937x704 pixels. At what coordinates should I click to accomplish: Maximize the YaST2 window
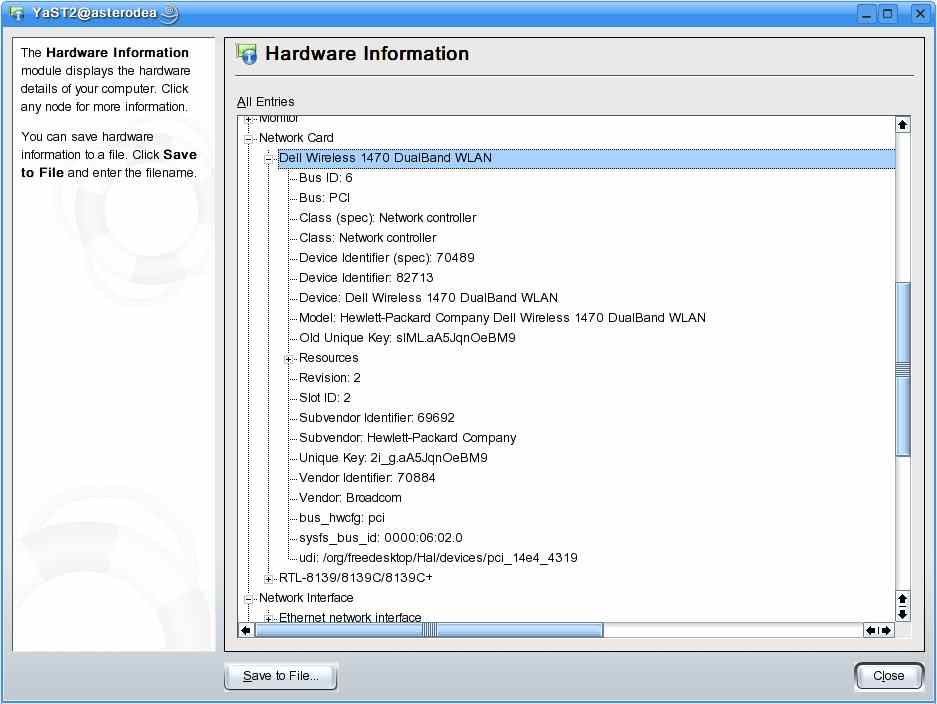[x=888, y=13]
